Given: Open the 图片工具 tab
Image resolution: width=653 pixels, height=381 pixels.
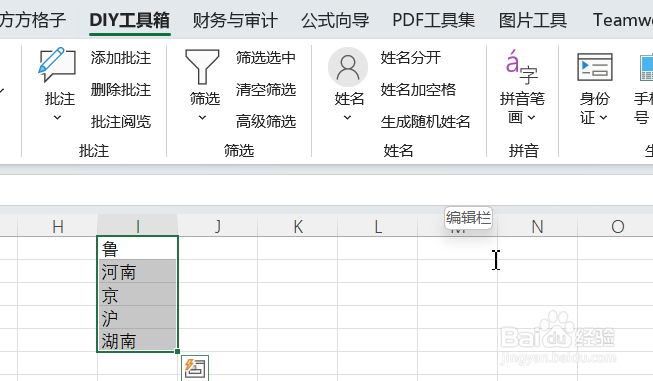Looking at the screenshot, I should 533,20.
